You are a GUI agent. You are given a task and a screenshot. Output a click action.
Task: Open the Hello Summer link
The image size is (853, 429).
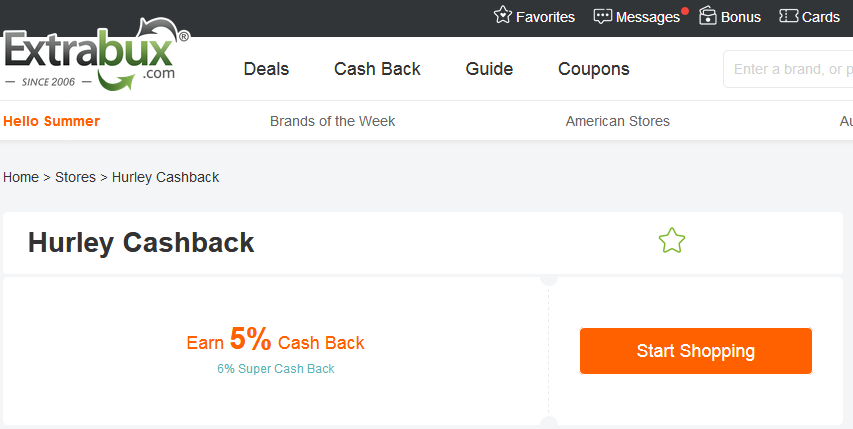[52, 121]
